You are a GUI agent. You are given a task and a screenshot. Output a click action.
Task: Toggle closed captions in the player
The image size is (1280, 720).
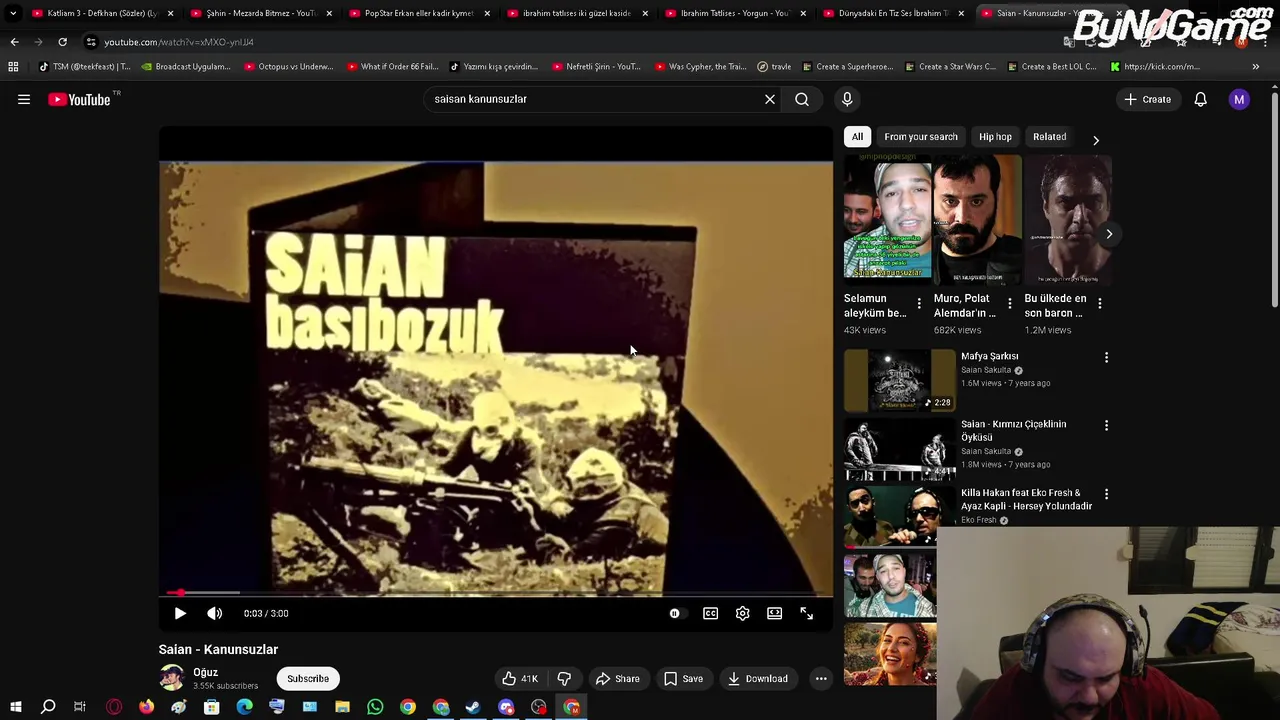point(710,613)
